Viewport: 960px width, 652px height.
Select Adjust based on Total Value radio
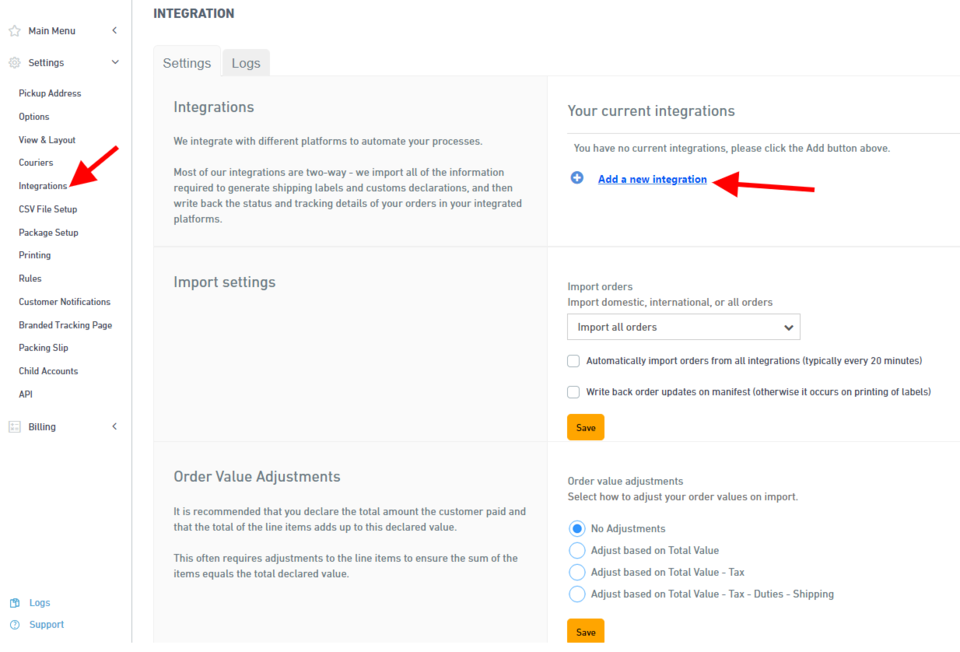coord(577,550)
